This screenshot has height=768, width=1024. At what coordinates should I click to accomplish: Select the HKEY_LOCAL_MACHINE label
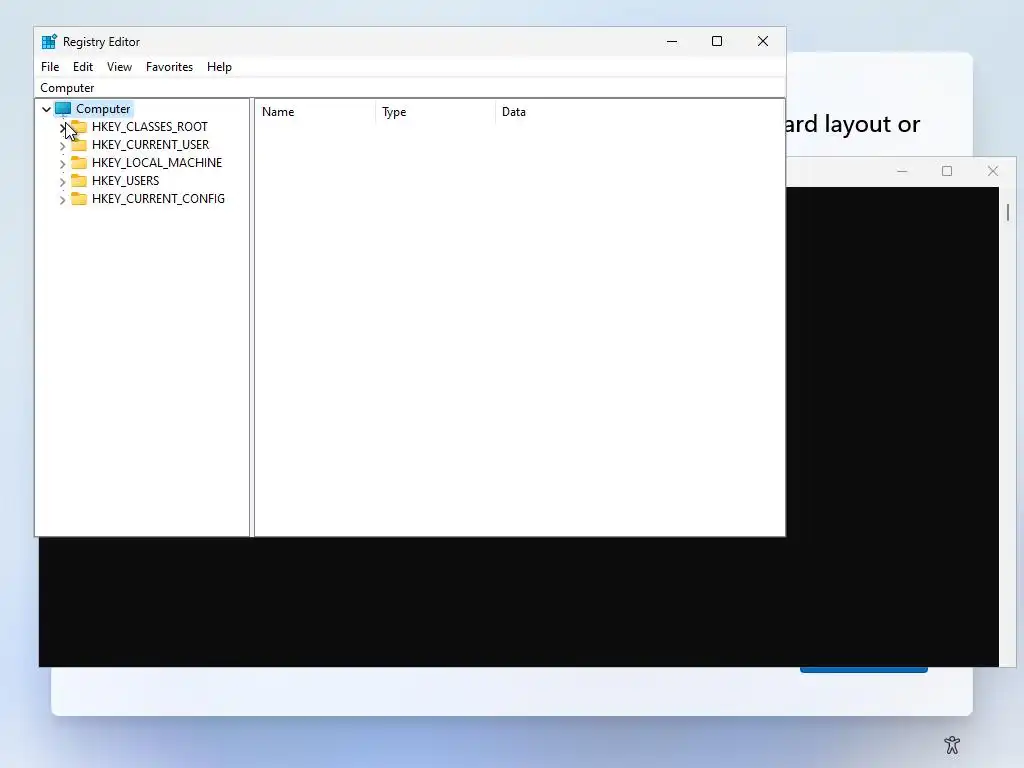(157, 163)
